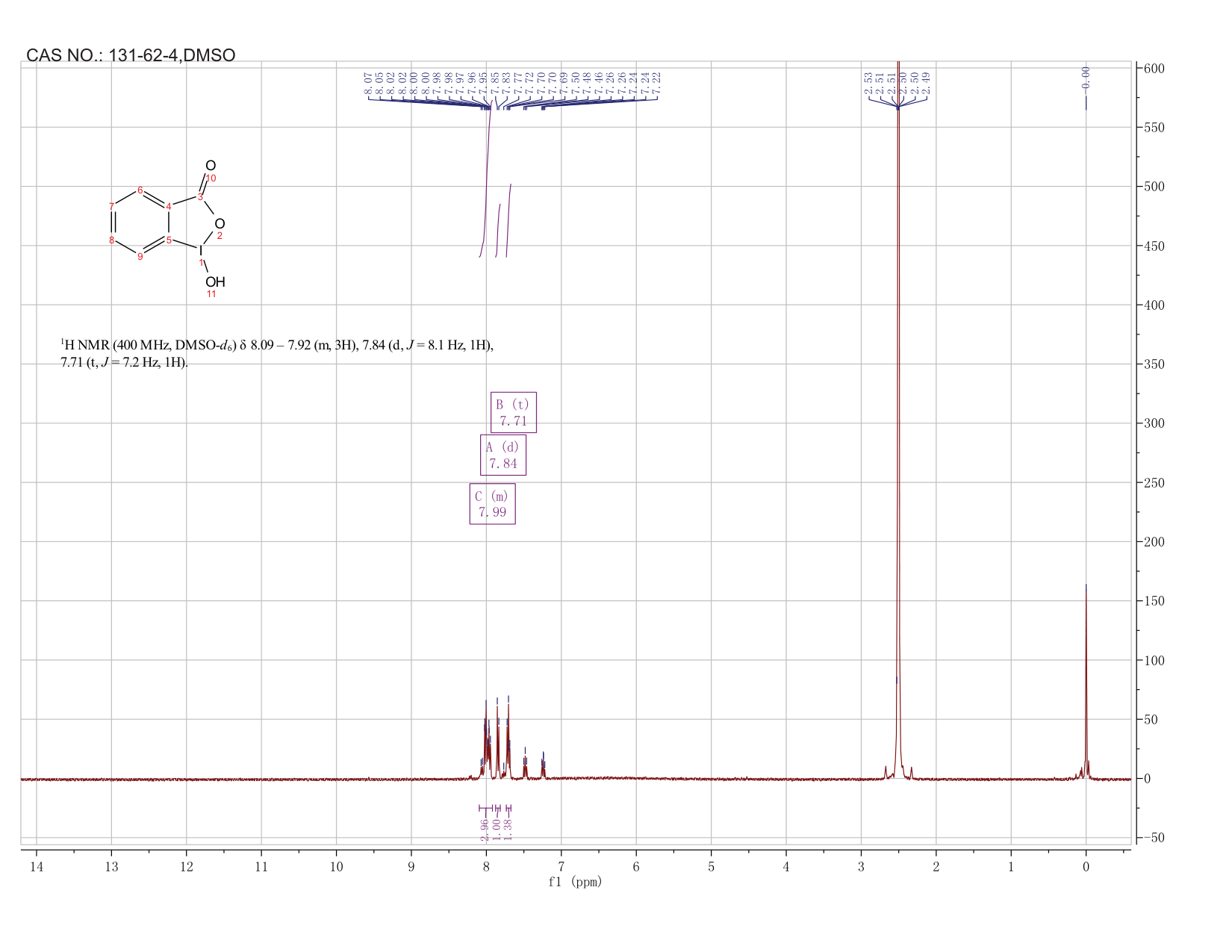This screenshot has height=952, width=1232.
Task: Click the 7.22 peak label
Action: [656, 83]
